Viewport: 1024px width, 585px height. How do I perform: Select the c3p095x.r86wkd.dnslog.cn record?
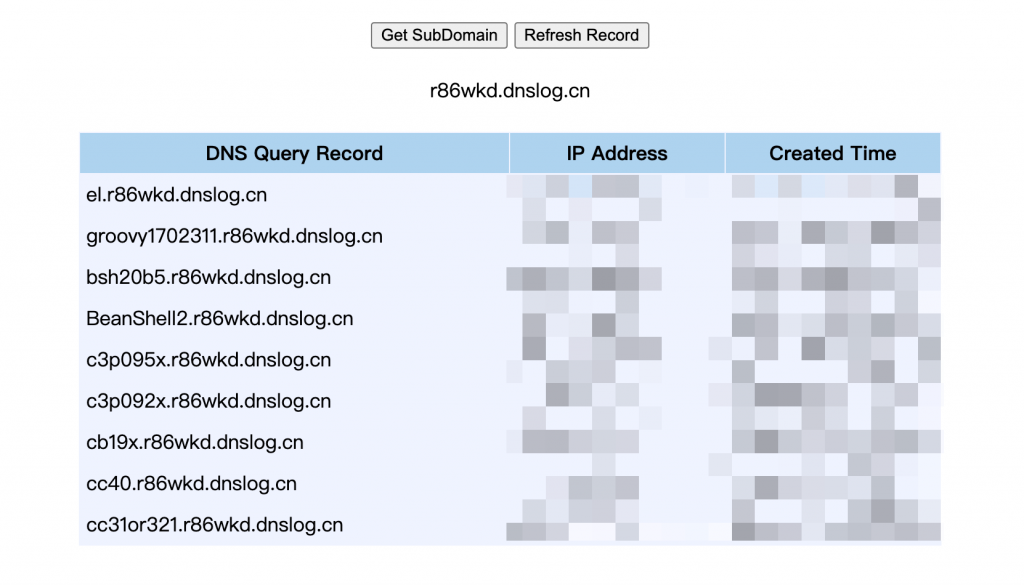[x=208, y=360]
